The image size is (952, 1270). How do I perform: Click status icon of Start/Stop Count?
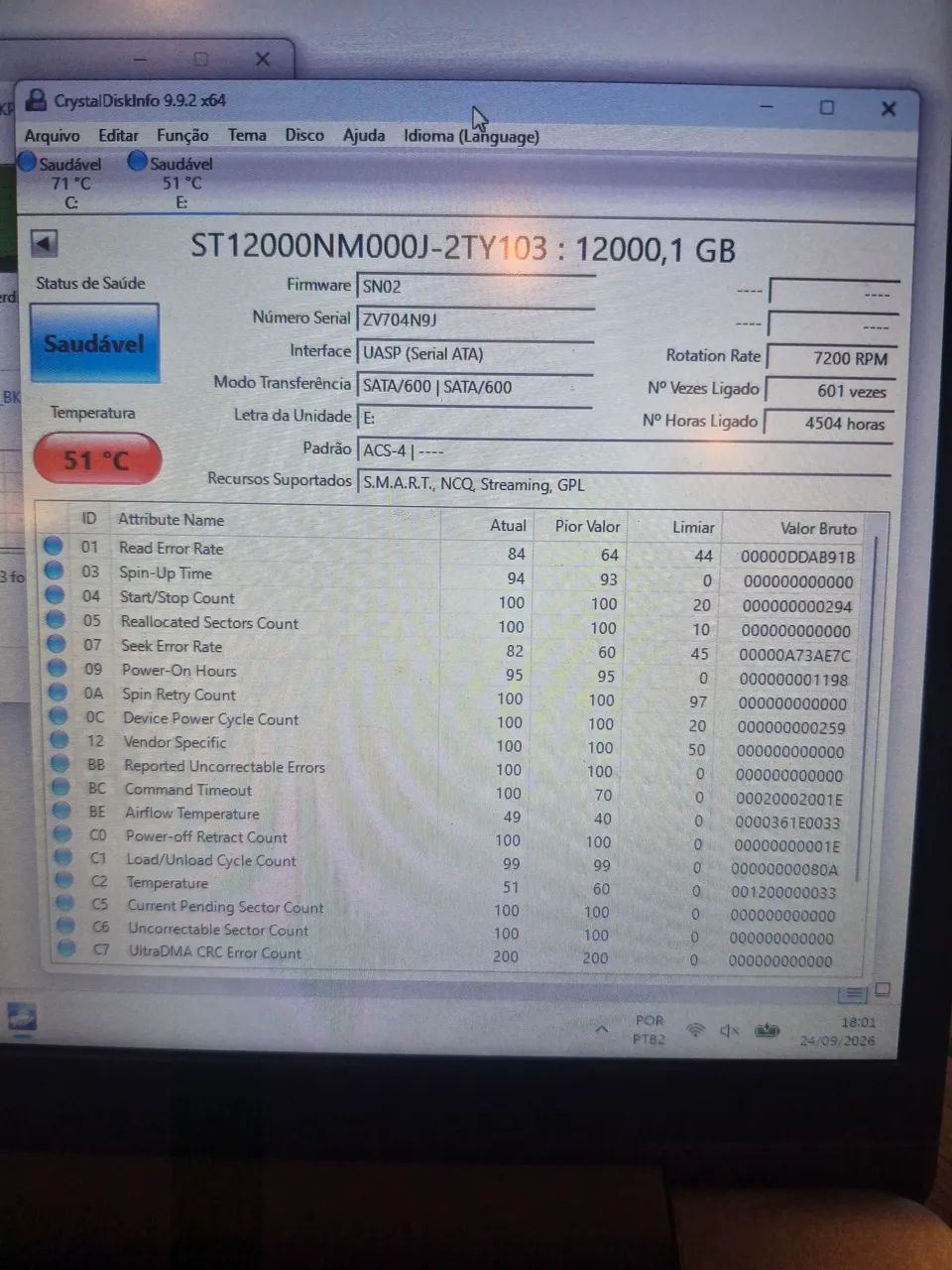coord(55,595)
